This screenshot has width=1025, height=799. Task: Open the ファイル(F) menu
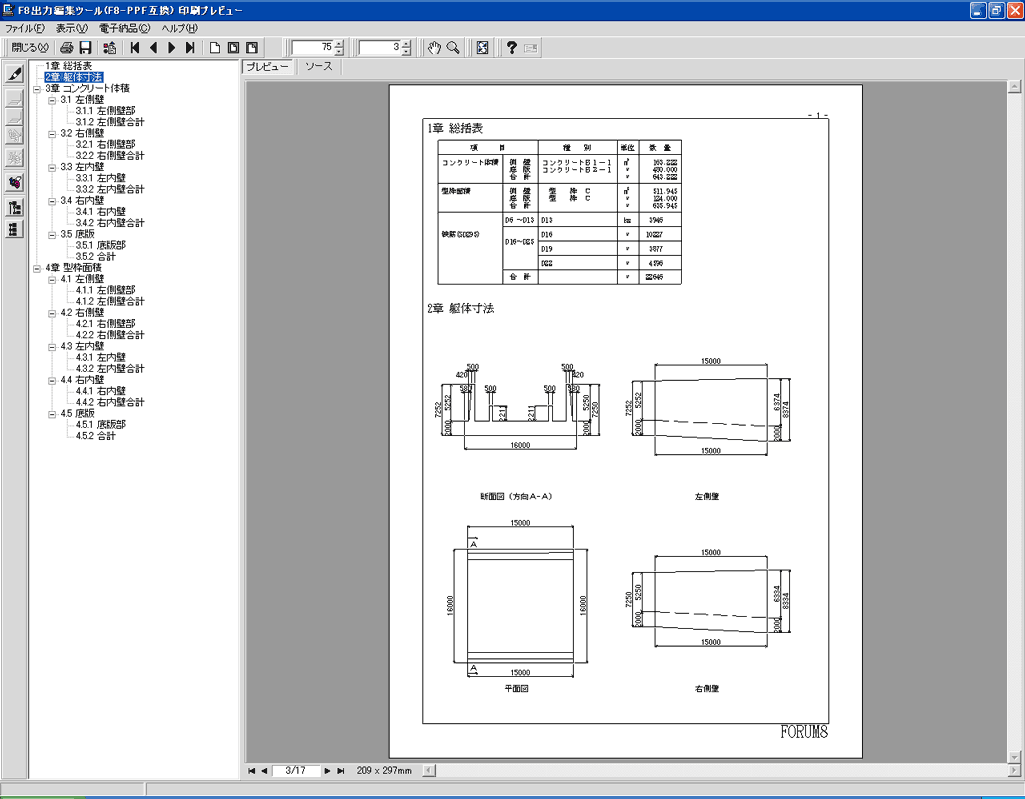(25, 28)
